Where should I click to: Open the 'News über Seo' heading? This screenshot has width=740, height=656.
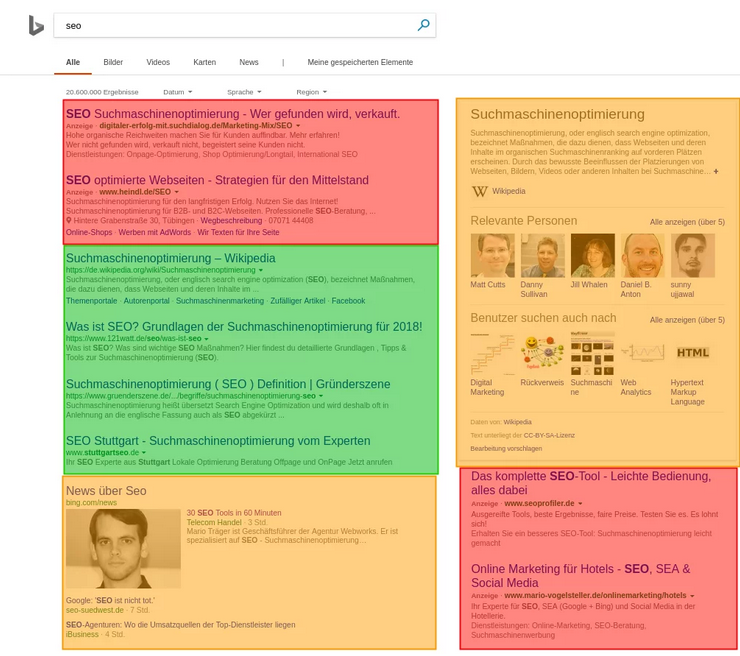(106, 491)
